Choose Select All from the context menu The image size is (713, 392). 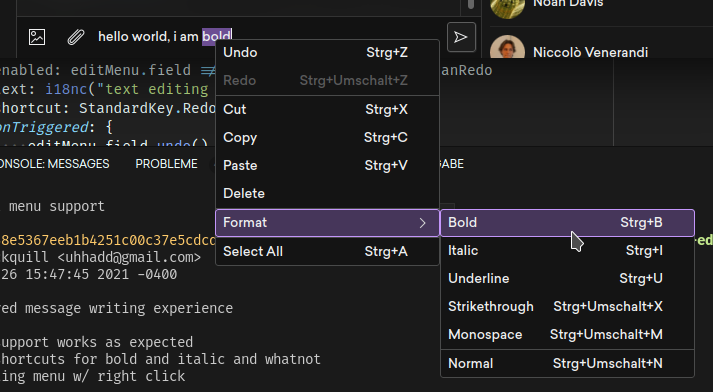tap(327, 251)
